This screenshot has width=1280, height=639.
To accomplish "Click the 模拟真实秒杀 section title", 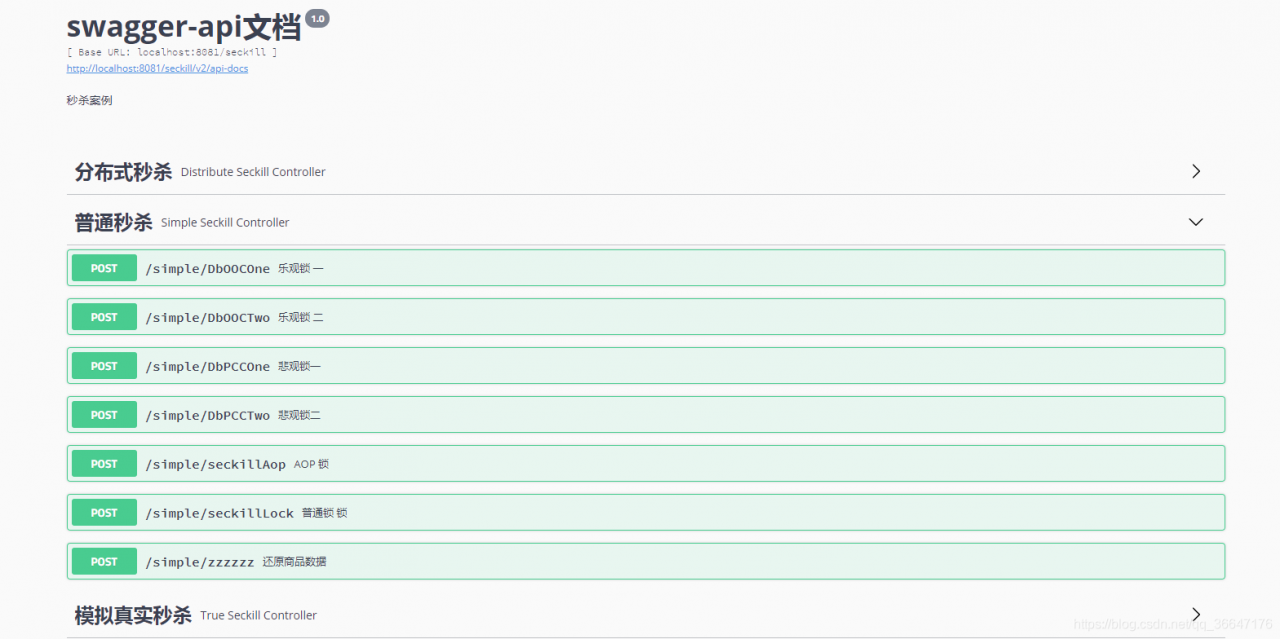I will click(132, 615).
